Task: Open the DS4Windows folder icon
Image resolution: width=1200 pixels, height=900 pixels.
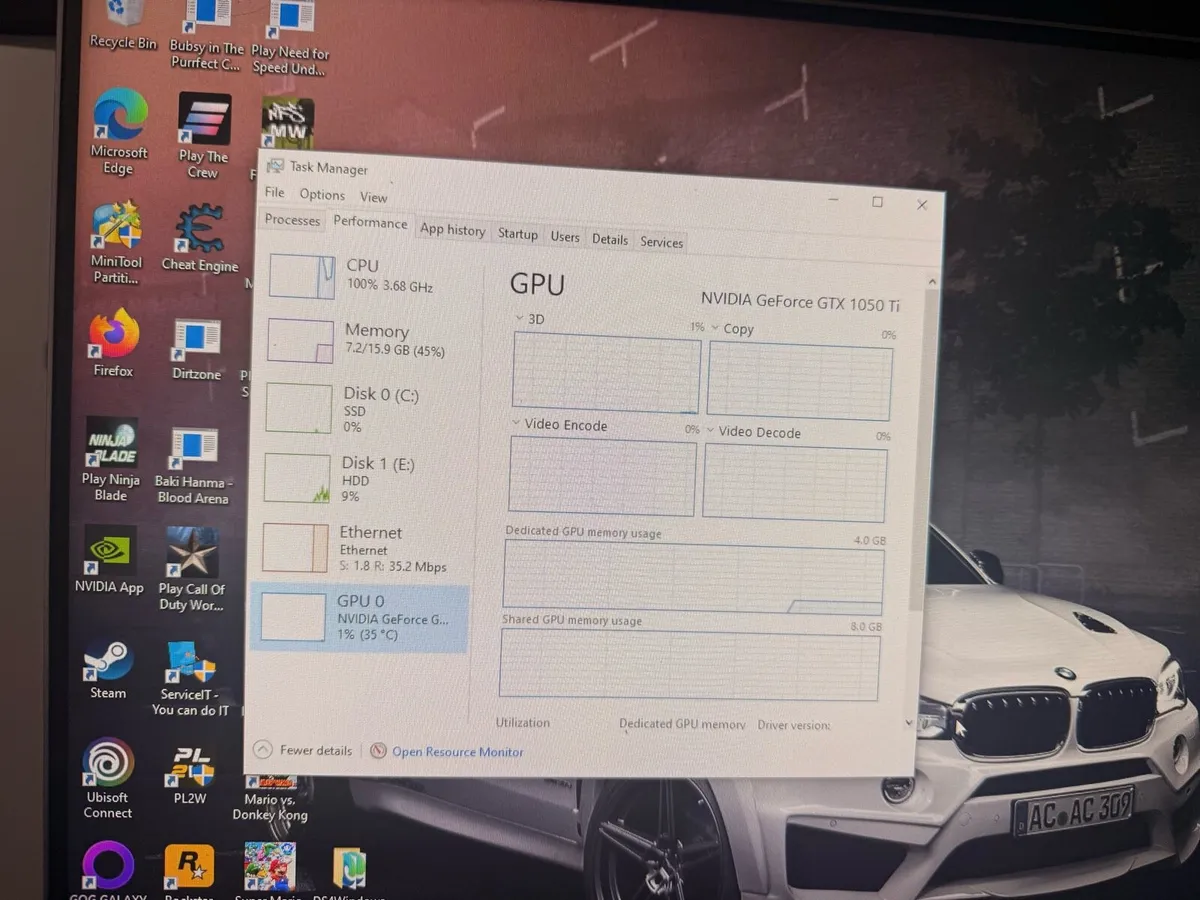Action: 349,873
